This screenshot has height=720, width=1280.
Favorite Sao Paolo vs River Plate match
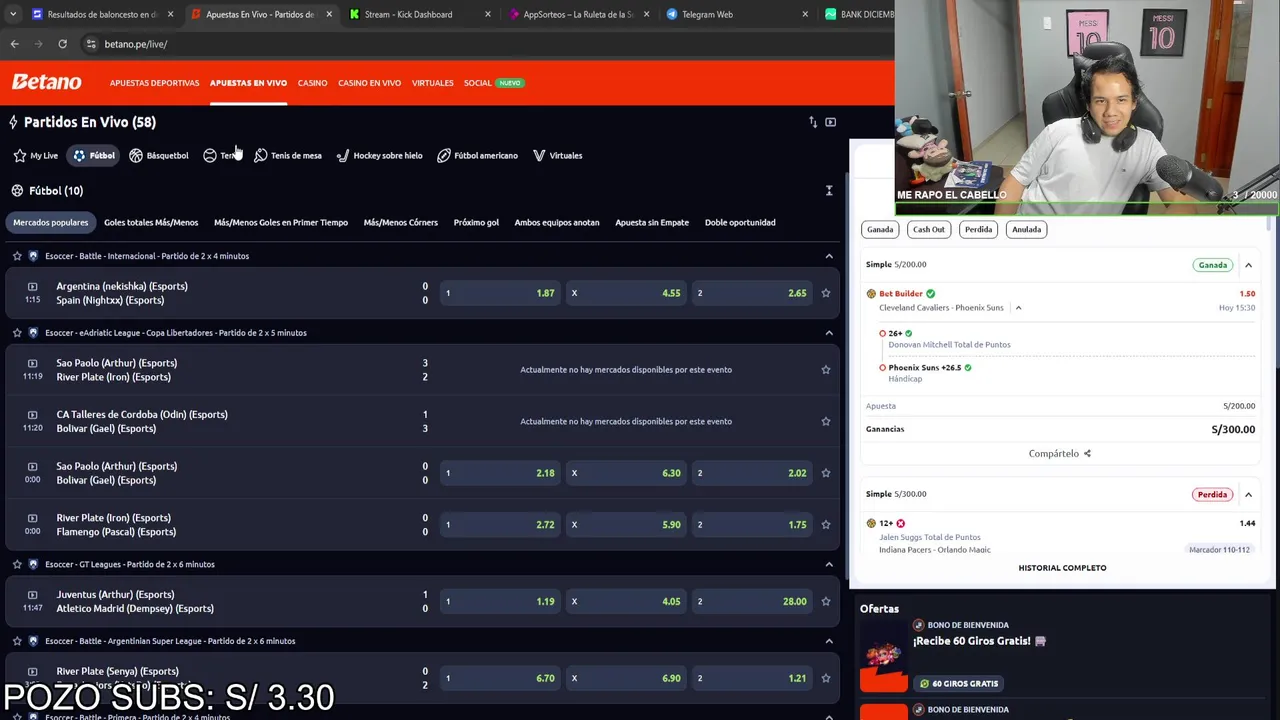click(x=826, y=370)
